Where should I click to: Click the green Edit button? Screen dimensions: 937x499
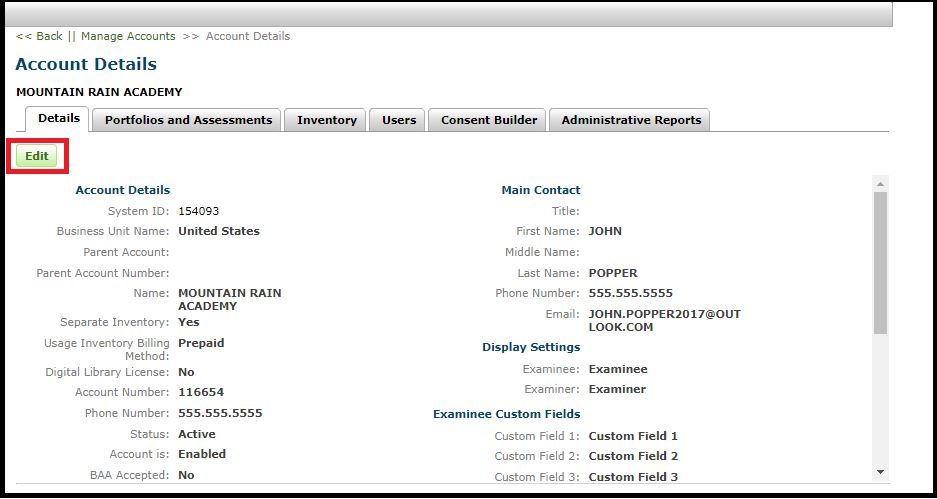tap(36, 156)
